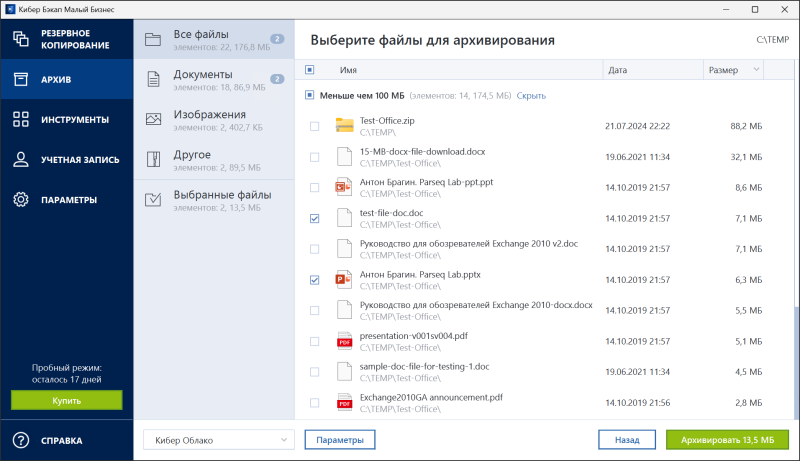Click the Test-Office.zip folder icon
The width and height of the screenshot is (800, 461).
click(345, 125)
